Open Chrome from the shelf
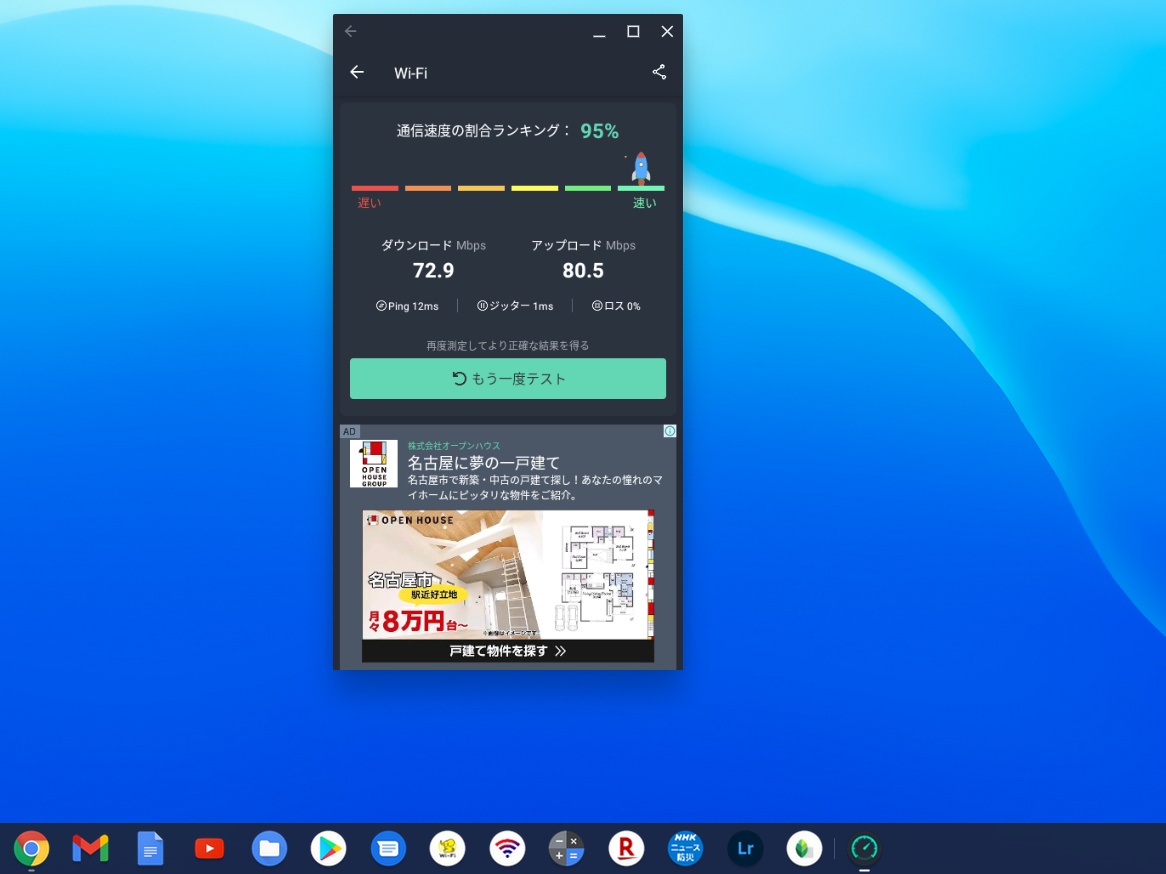 pos(31,848)
